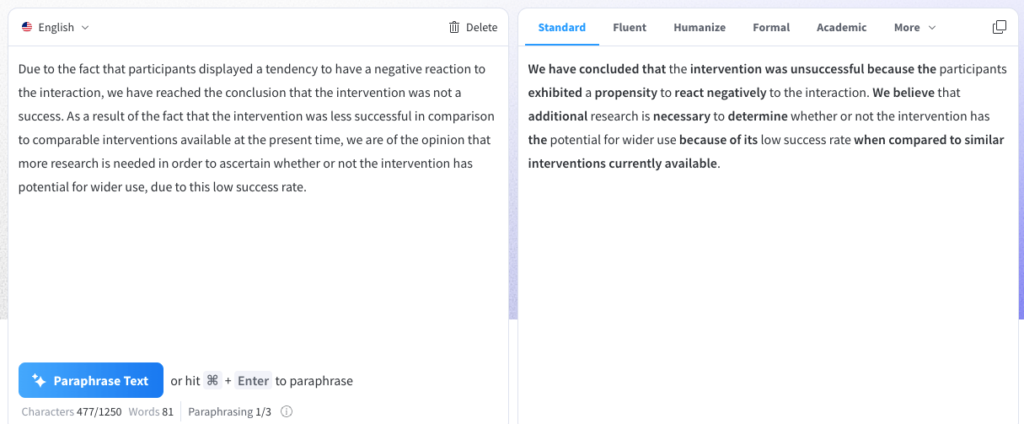
Task: Expand the More modes dropdown
Action: click(914, 28)
